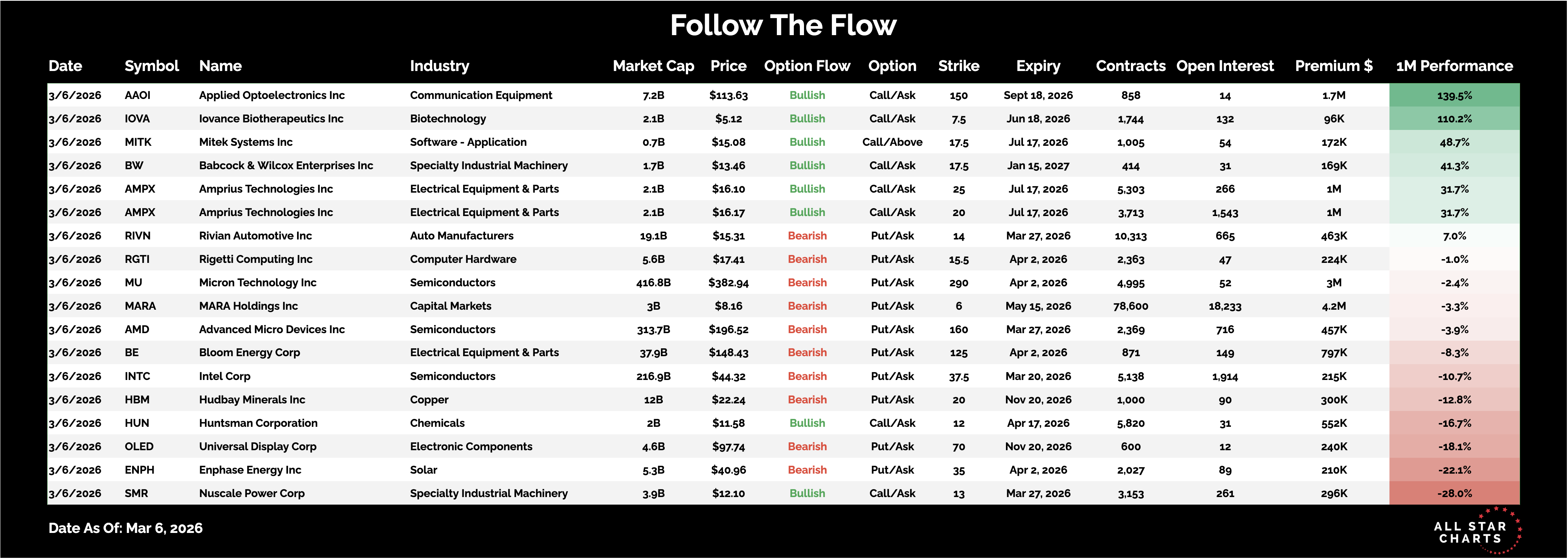
Task: Click the Premium $ column header
Action: point(1333,66)
